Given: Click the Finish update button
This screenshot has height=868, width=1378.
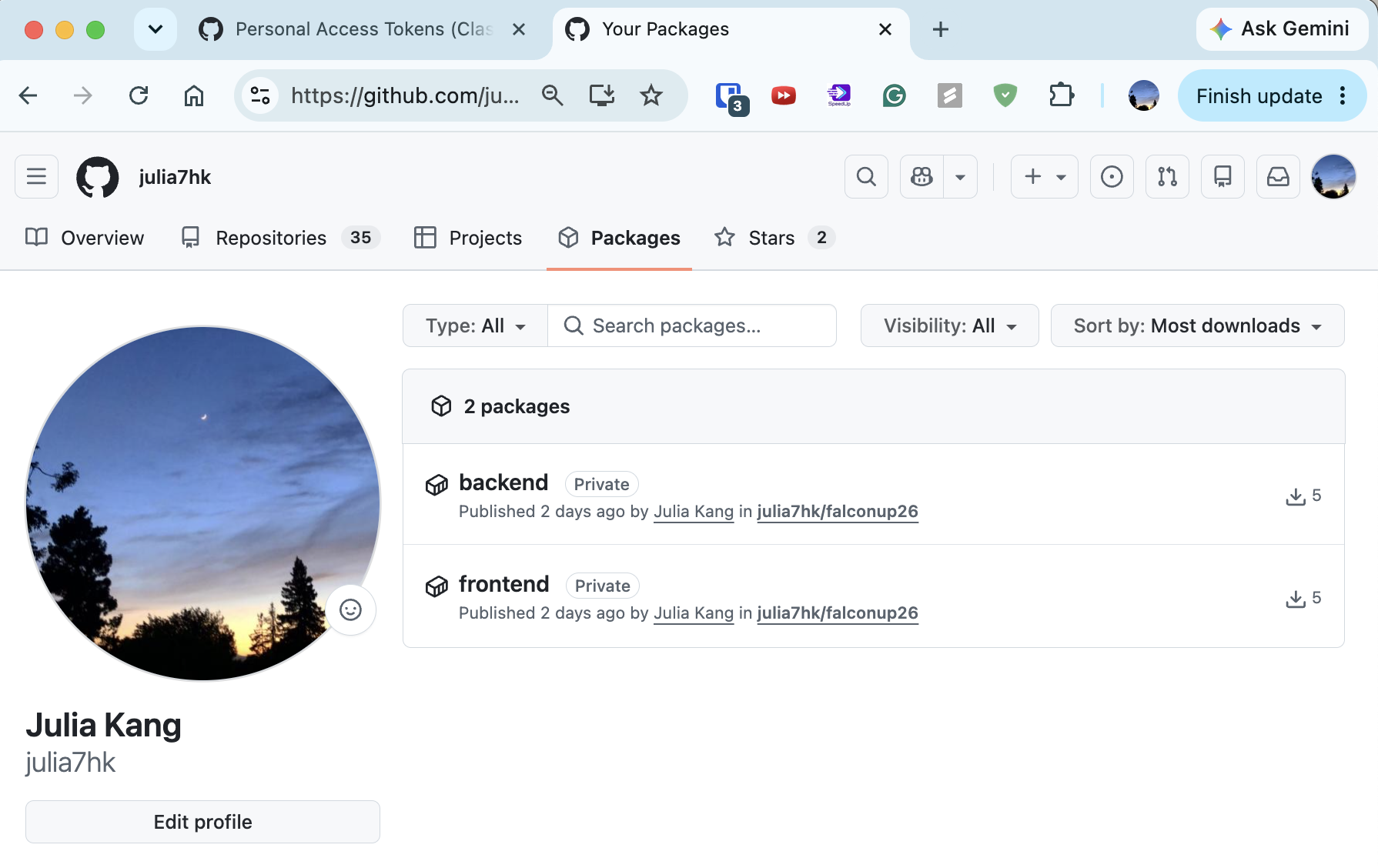Looking at the screenshot, I should point(1272,95).
